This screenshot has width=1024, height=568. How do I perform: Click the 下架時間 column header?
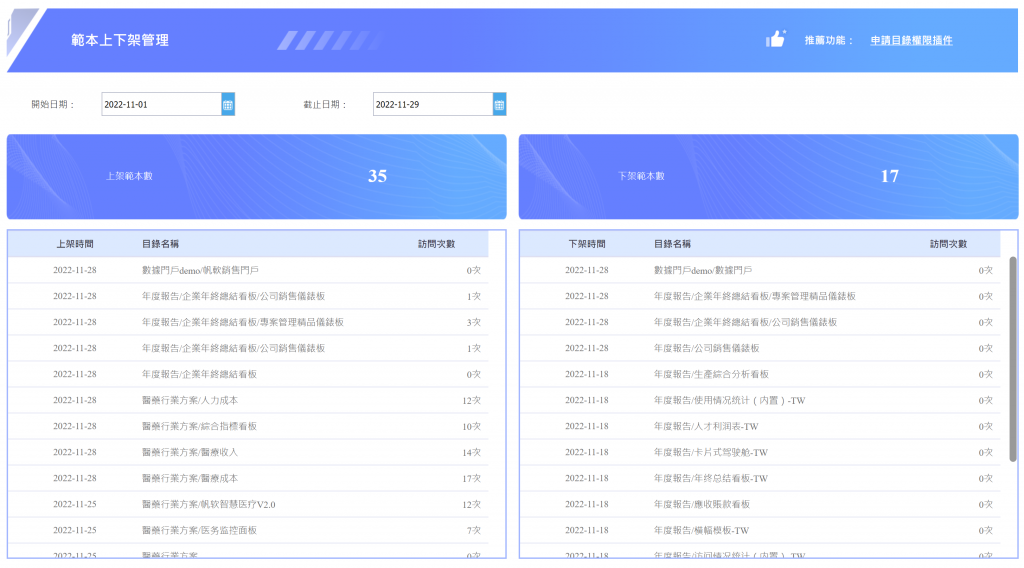pos(586,244)
